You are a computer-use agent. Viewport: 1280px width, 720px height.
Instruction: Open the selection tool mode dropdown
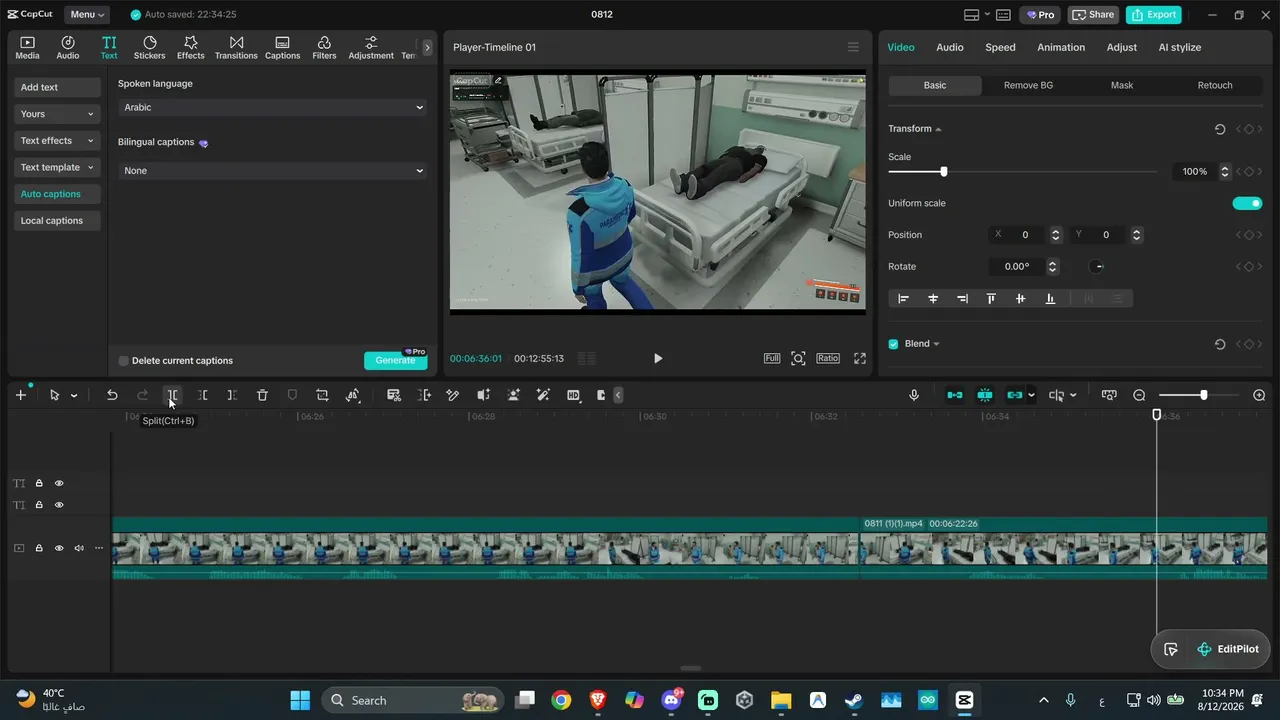(74, 395)
